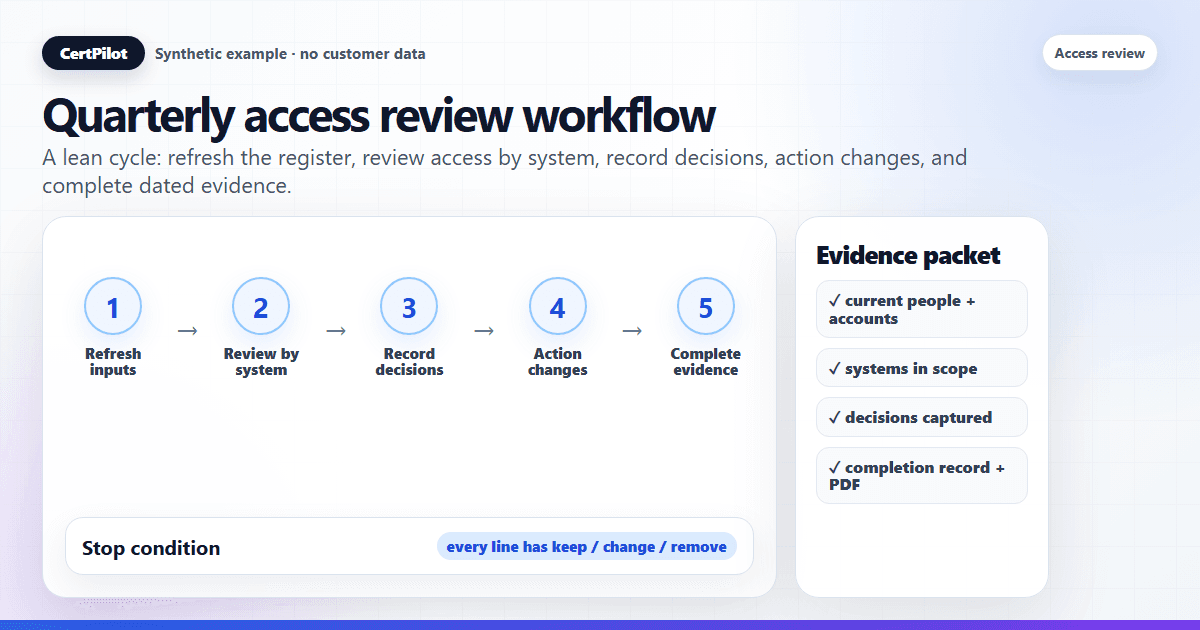
Task: Click the 'completion record + PDF' checklist item
Action: tap(921, 475)
